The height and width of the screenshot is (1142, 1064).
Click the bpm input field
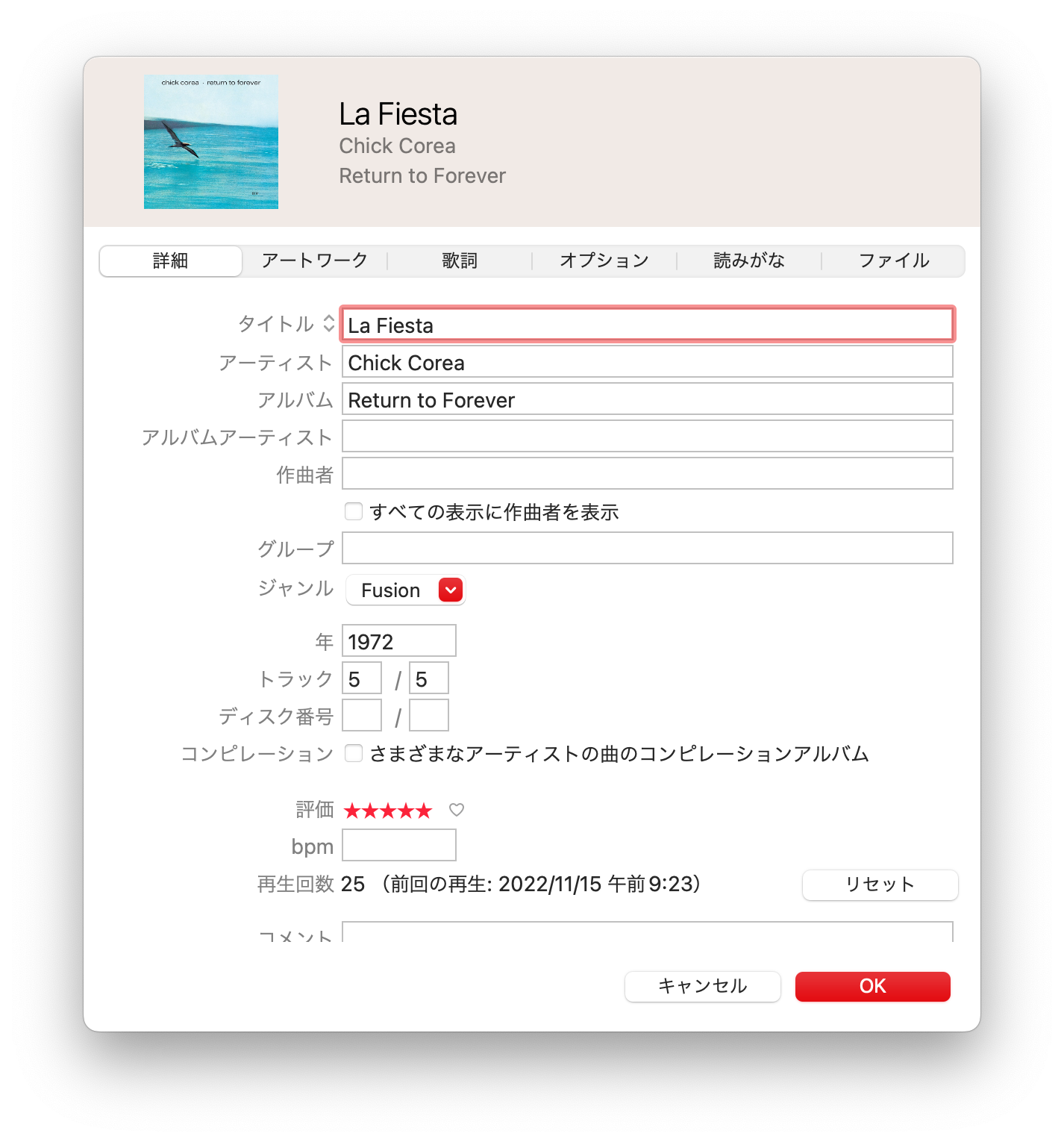399,845
